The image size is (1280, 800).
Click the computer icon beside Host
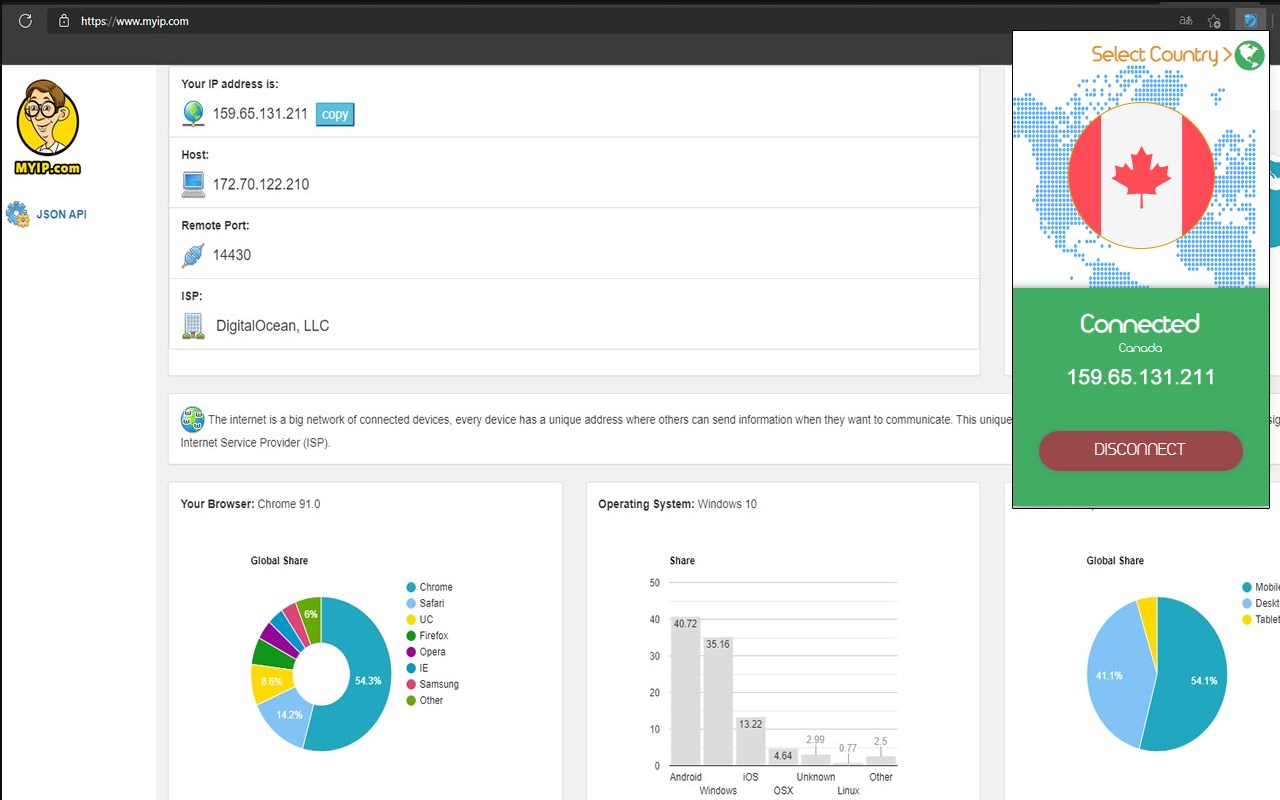[193, 184]
